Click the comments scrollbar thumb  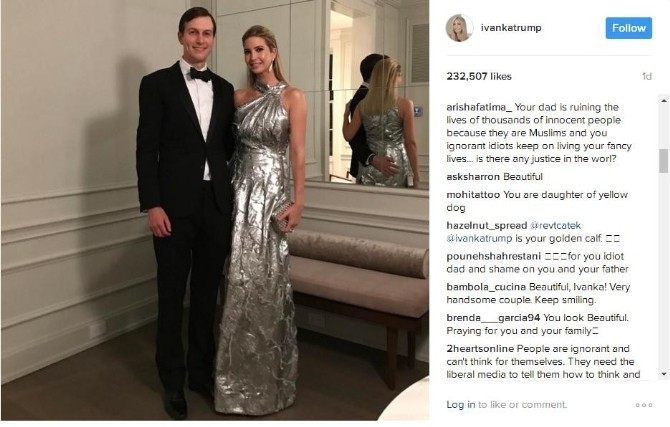coord(664,161)
